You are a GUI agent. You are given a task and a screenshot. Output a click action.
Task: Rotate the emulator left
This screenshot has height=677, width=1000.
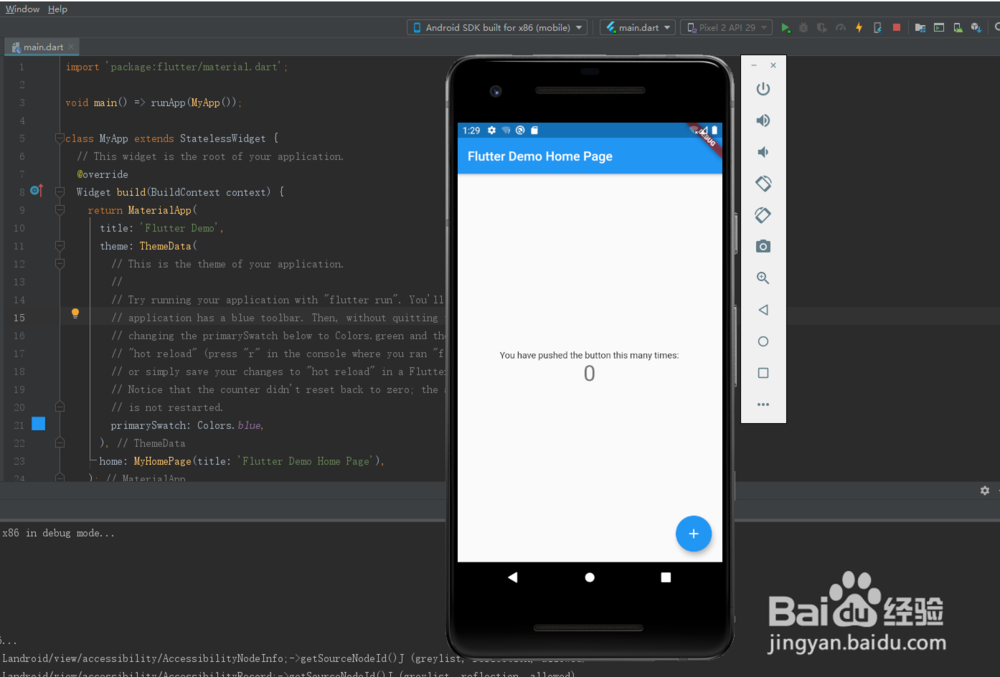[763, 184]
